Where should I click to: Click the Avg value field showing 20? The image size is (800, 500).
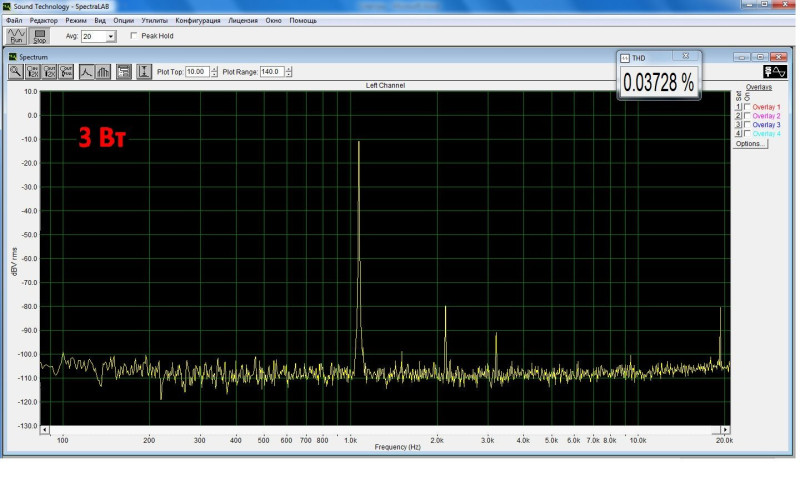tap(93, 37)
